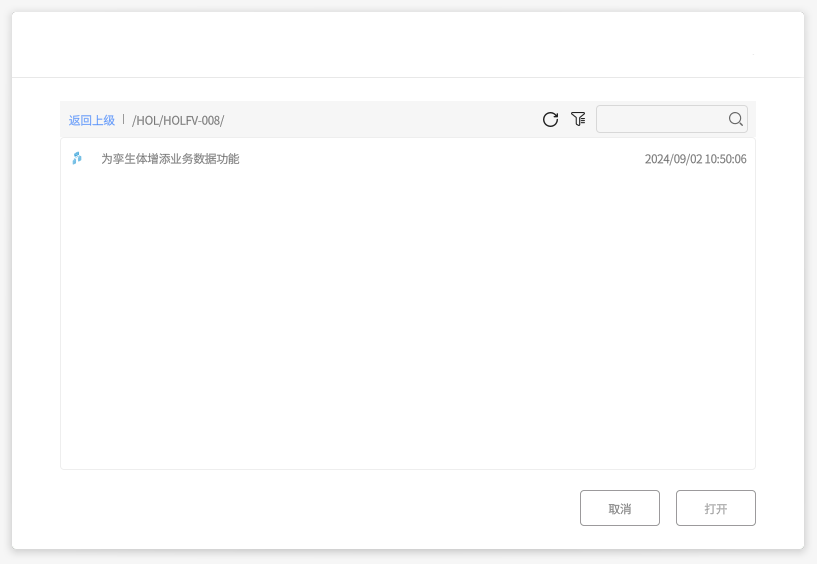Click the blue icon beside 为孪生体增添业务数据功能
Viewport: 817px width, 564px height.
(x=77, y=159)
